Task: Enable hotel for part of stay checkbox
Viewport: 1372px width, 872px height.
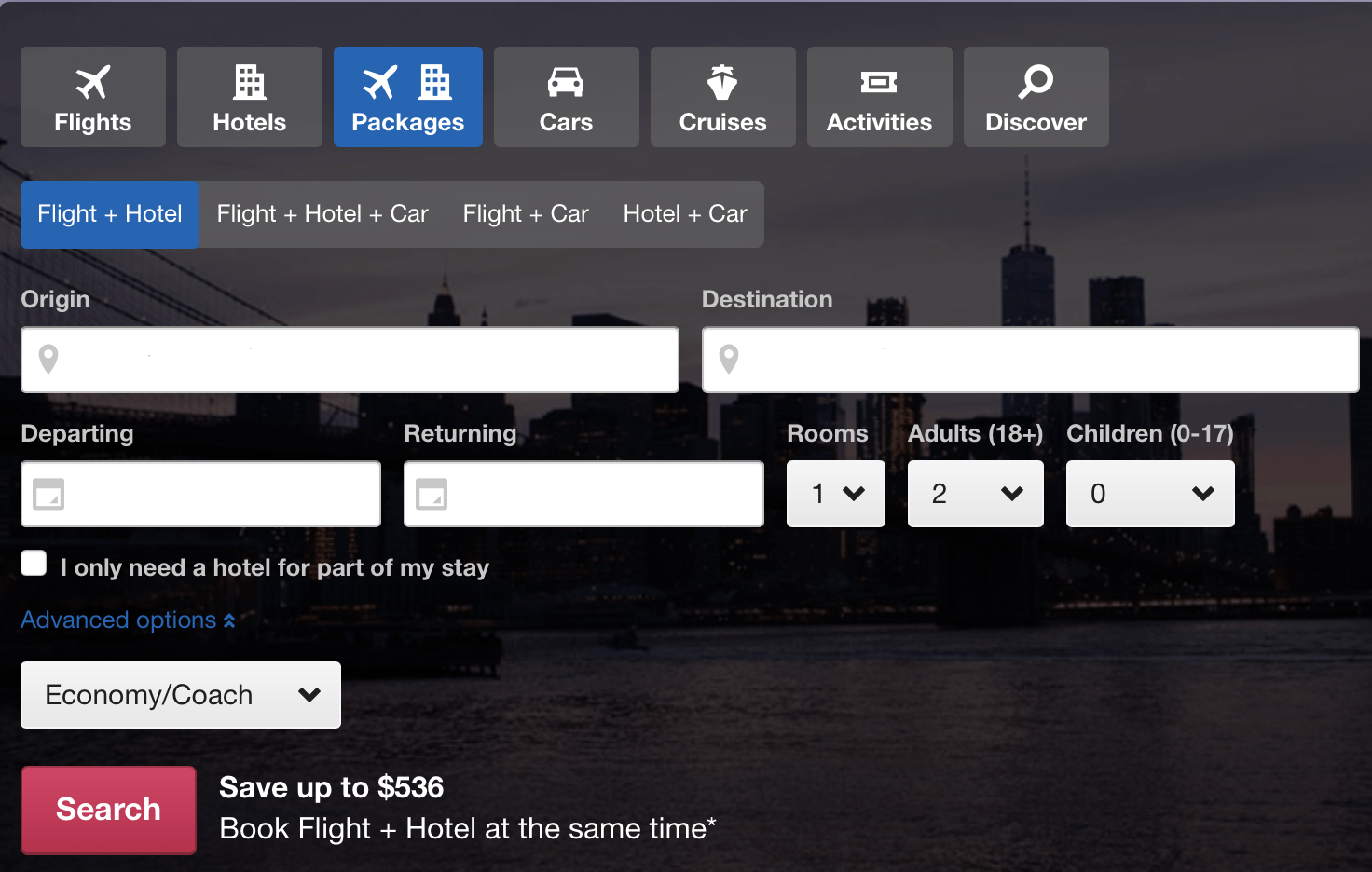Action: point(34,563)
